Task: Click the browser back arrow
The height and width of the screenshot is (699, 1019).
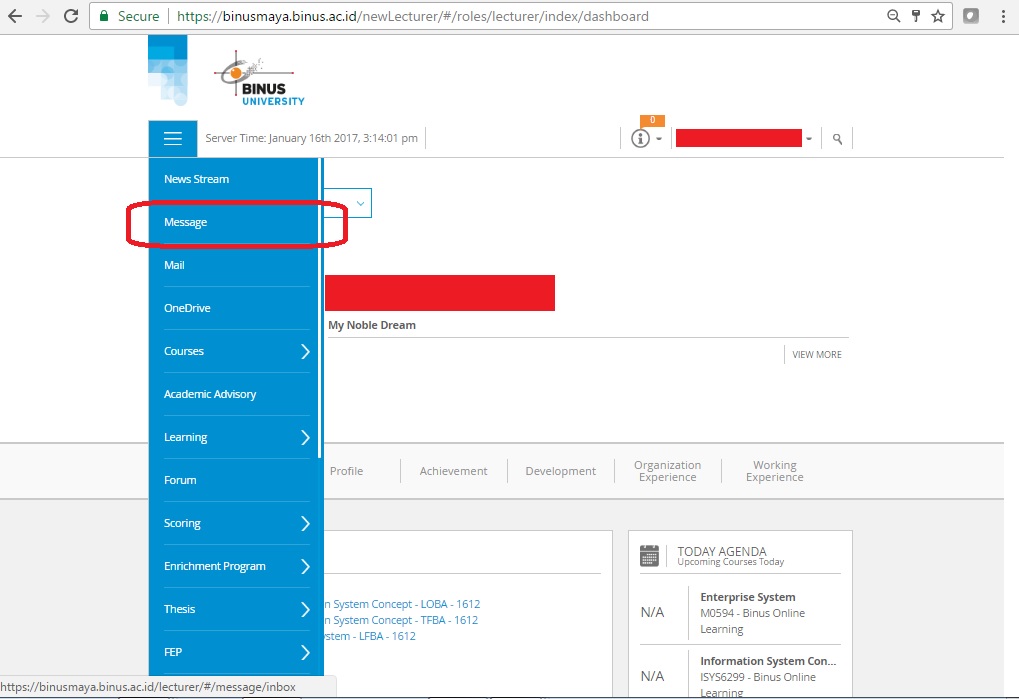Action: click(x=15, y=16)
